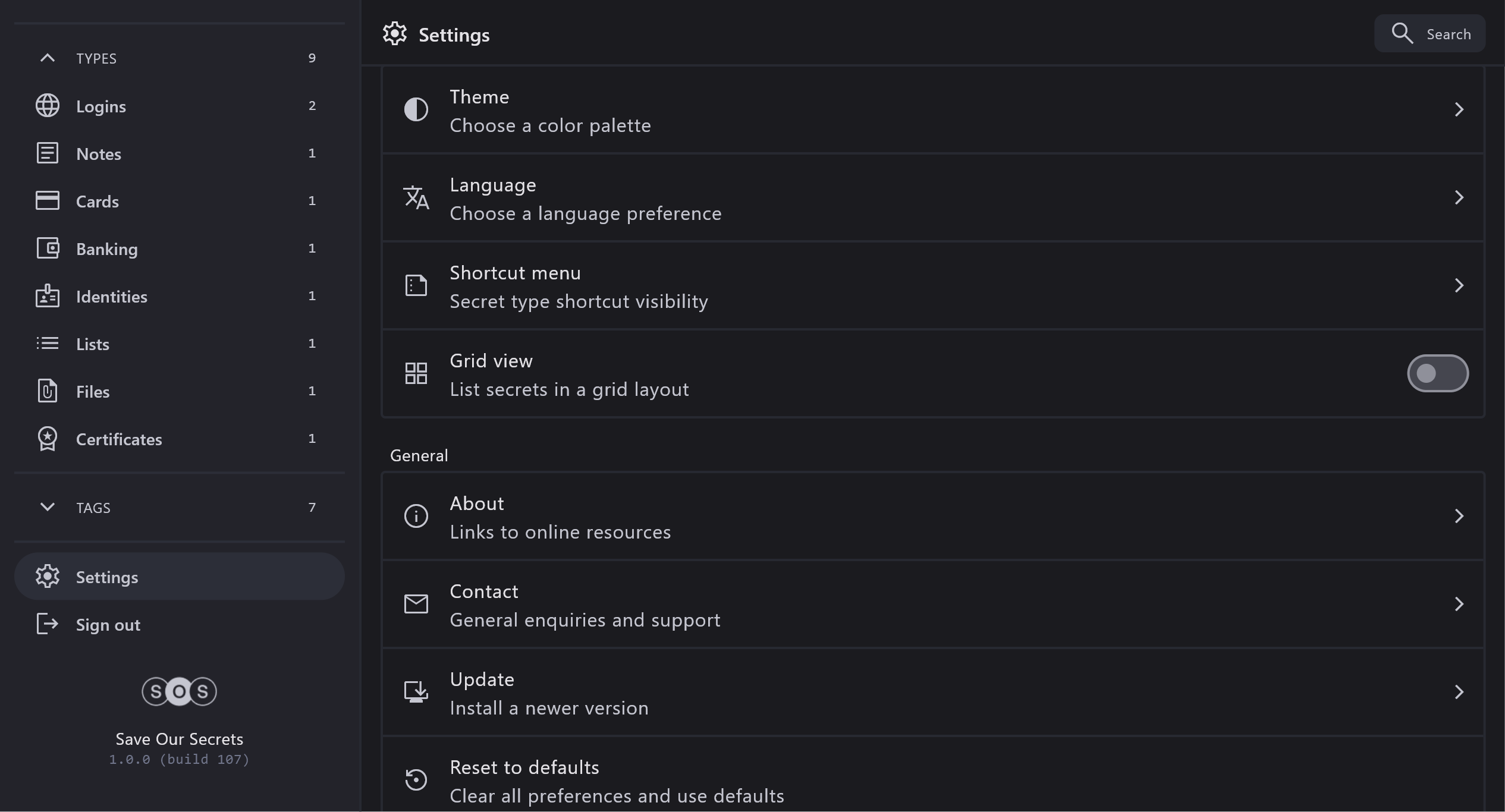
Task: Click the Identities badge icon
Action: [48, 296]
